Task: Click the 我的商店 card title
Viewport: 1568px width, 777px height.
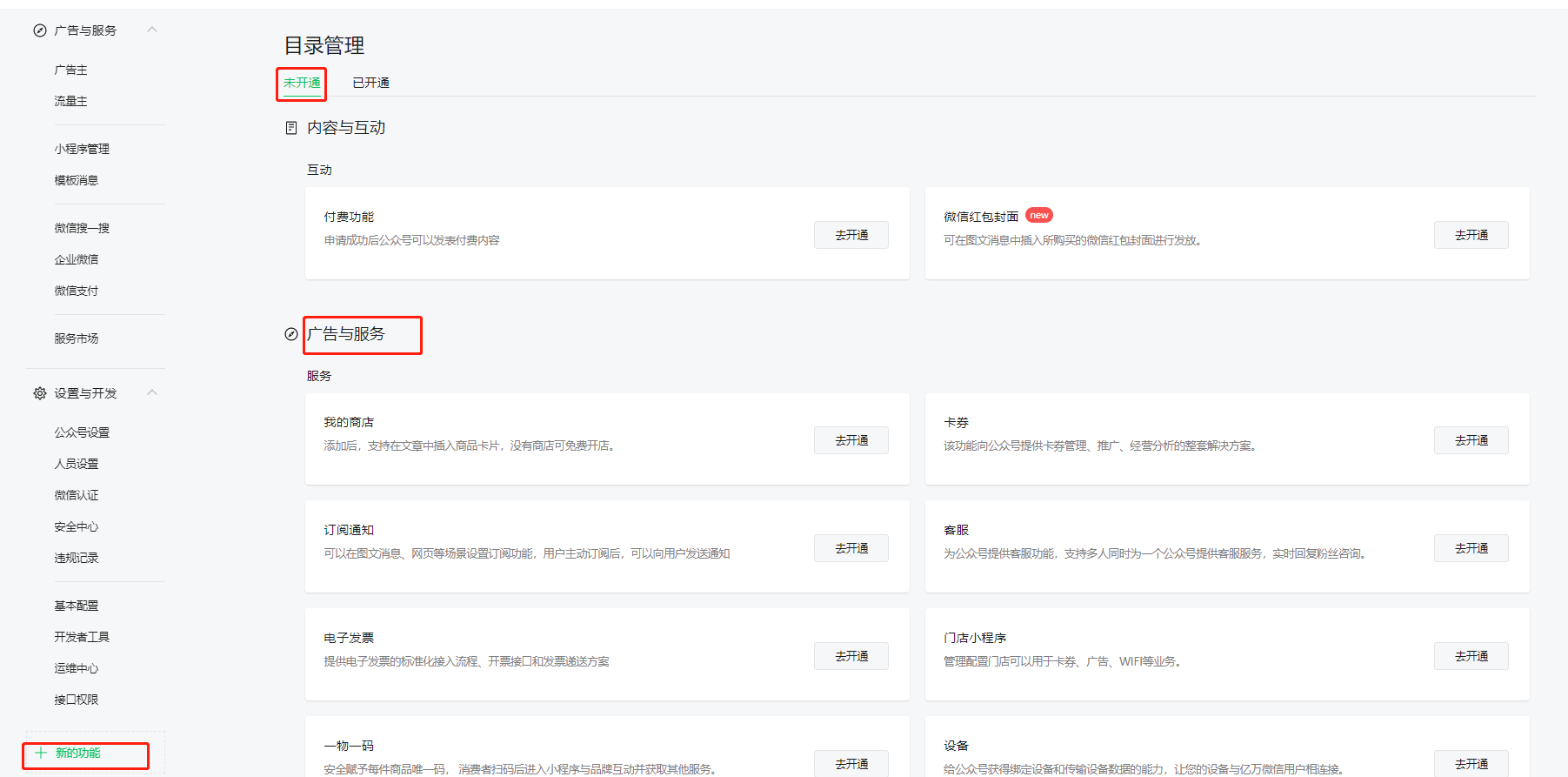Action: pos(349,422)
